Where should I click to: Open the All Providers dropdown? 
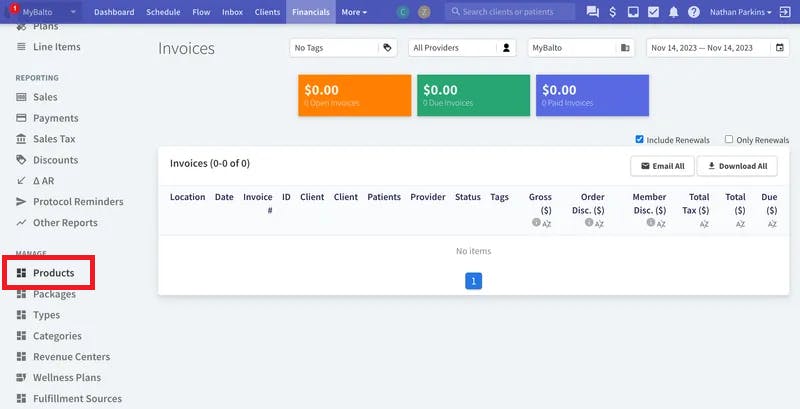[x=462, y=47]
